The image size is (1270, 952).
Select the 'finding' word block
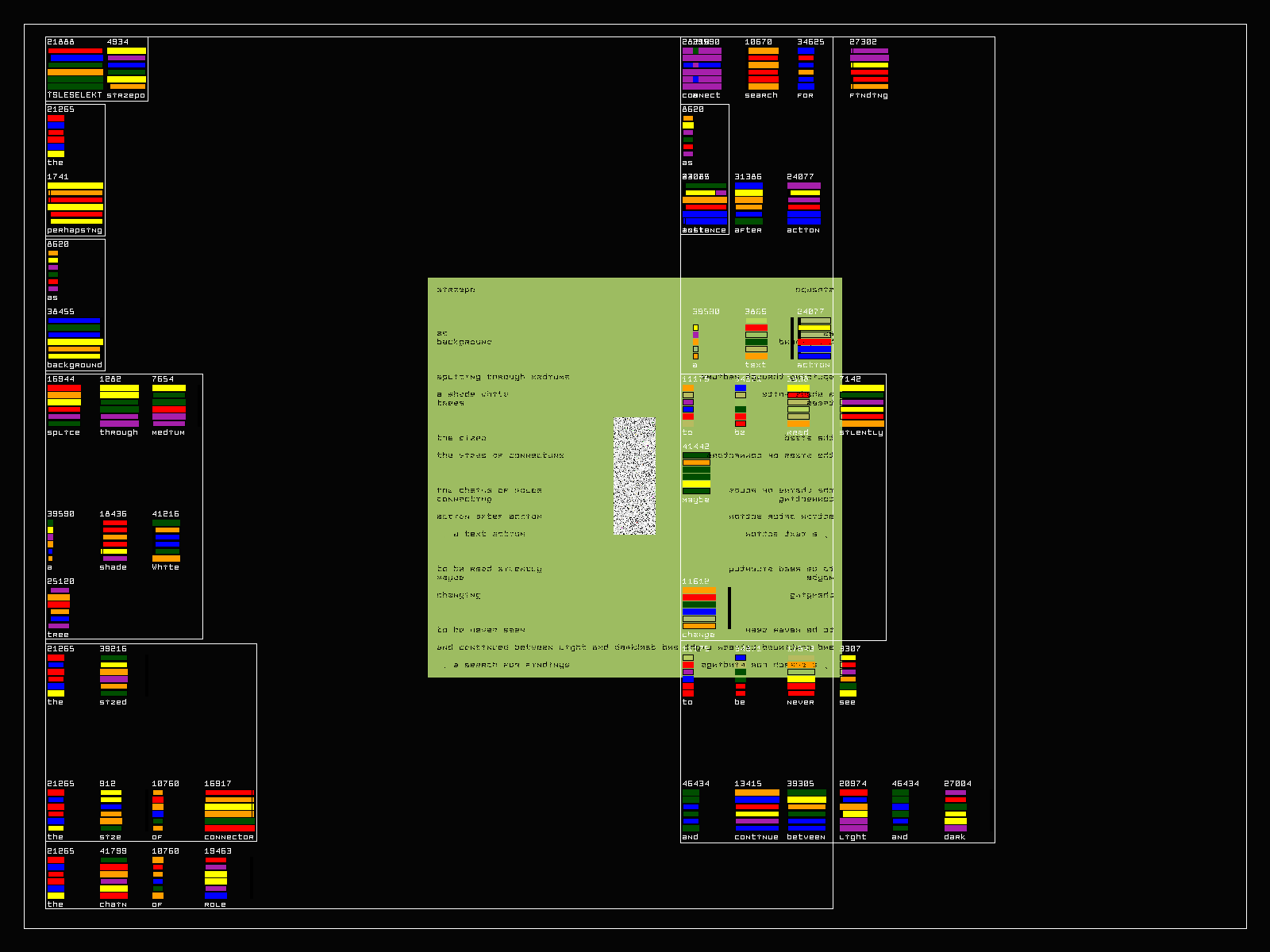[x=869, y=68]
